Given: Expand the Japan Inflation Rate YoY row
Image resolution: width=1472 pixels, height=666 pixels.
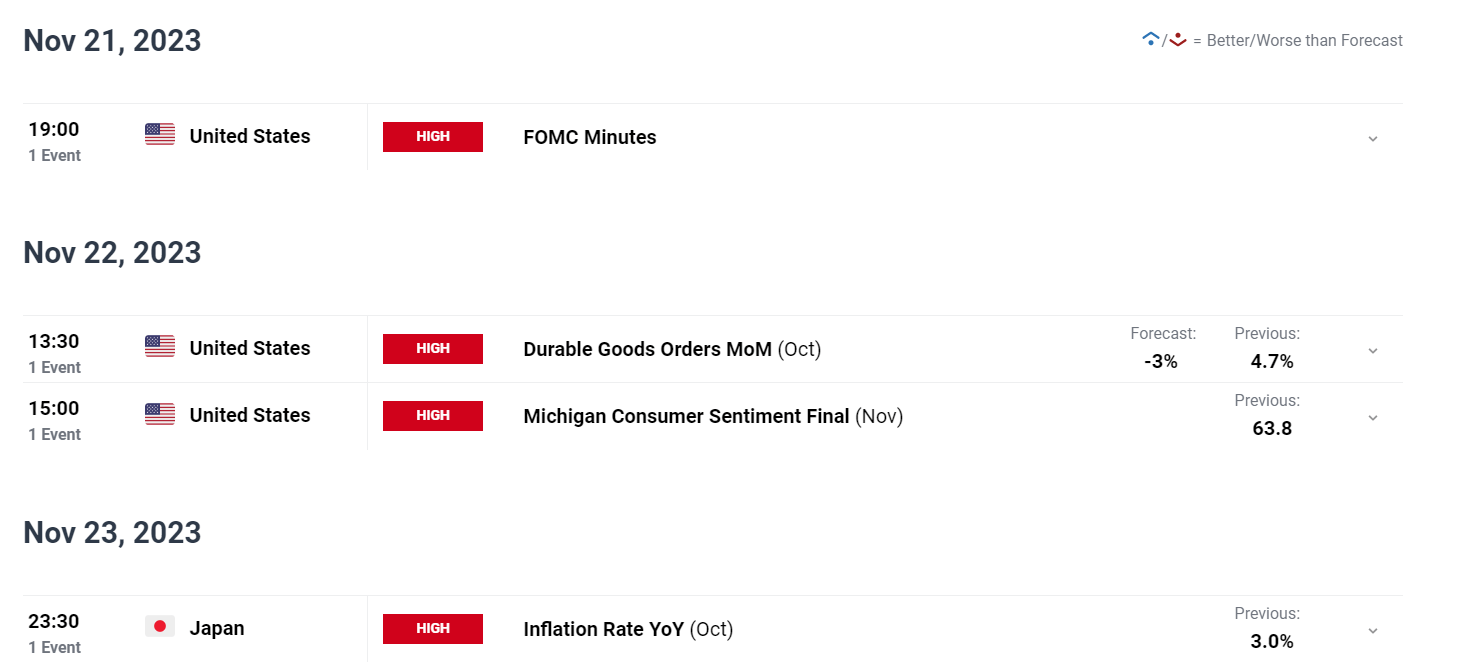Looking at the screenshot, I should [1373, 630].
